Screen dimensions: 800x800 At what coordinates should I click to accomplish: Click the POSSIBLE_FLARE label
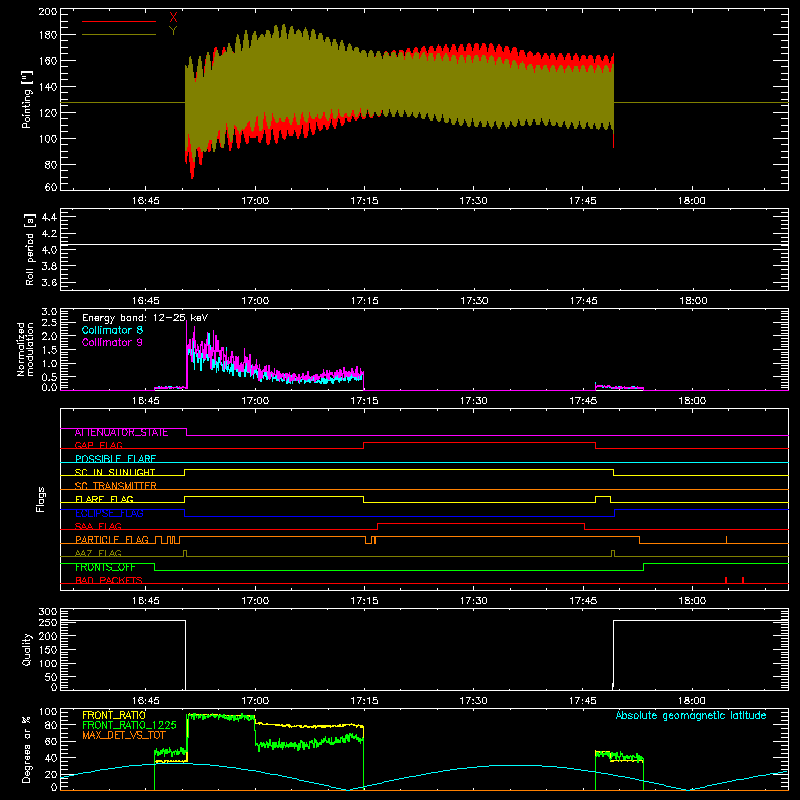click(x=115, y=459)
